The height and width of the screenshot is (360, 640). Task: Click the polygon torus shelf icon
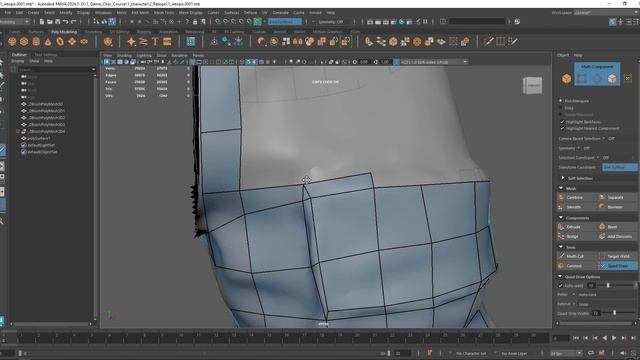pyautogui.click(x=60, y=42)
